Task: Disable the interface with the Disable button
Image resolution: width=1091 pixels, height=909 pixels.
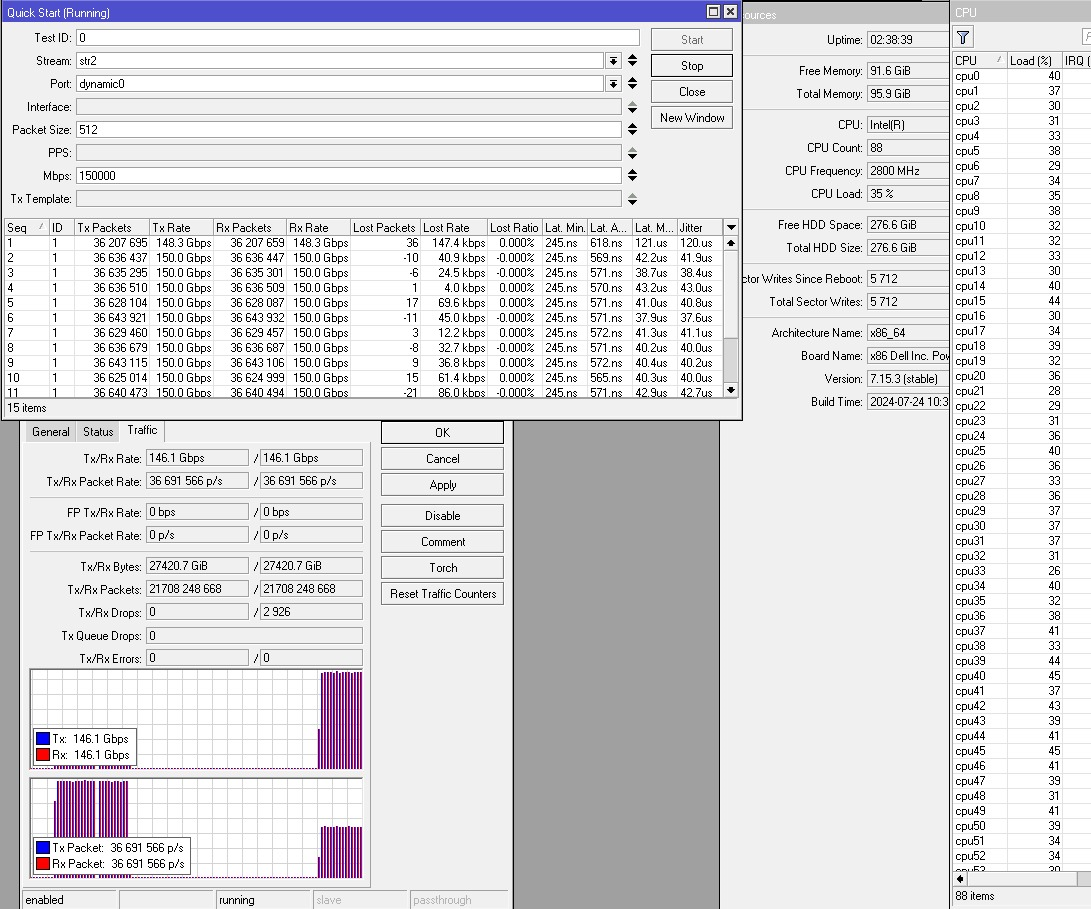Action: (443, 516)
